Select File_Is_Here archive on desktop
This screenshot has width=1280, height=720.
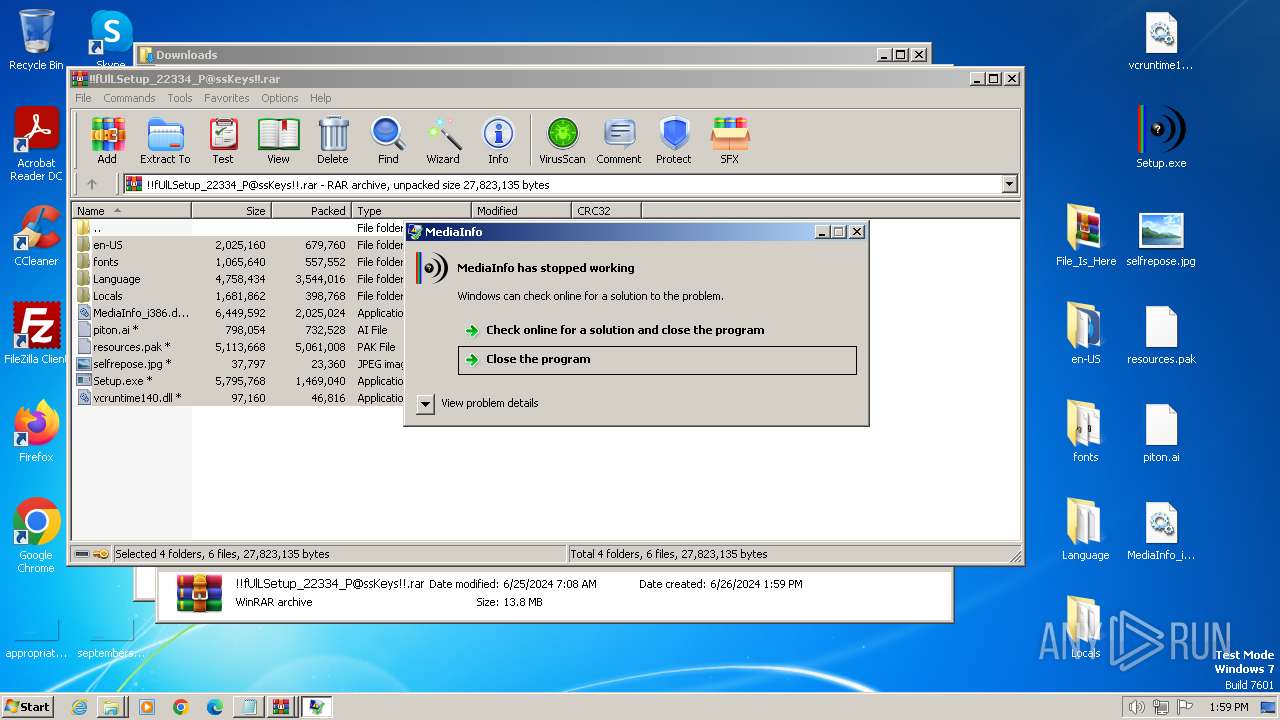(x=1086, y=236)
